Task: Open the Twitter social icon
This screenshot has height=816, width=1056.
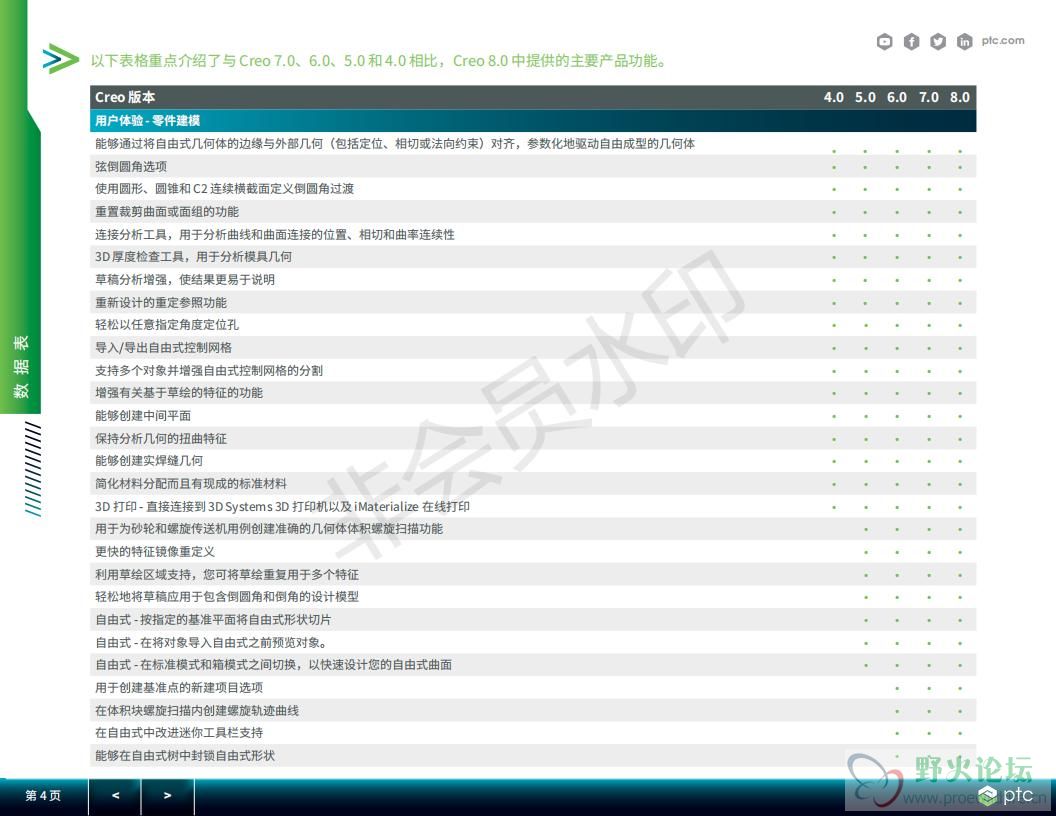Action: pyautogui.click(x=938, y=42)
